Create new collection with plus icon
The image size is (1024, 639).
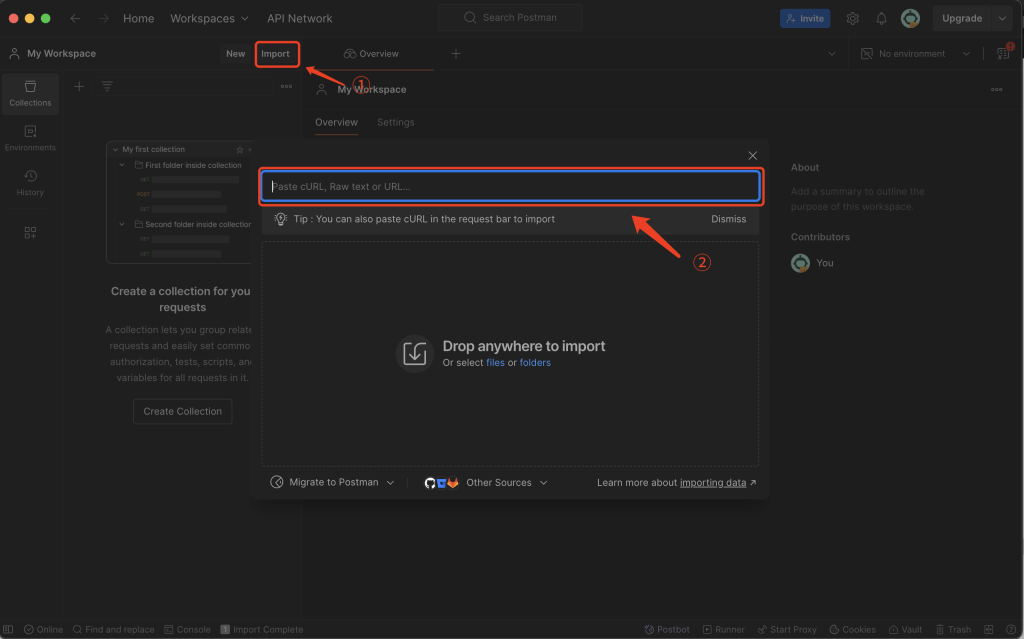(79, 86)
